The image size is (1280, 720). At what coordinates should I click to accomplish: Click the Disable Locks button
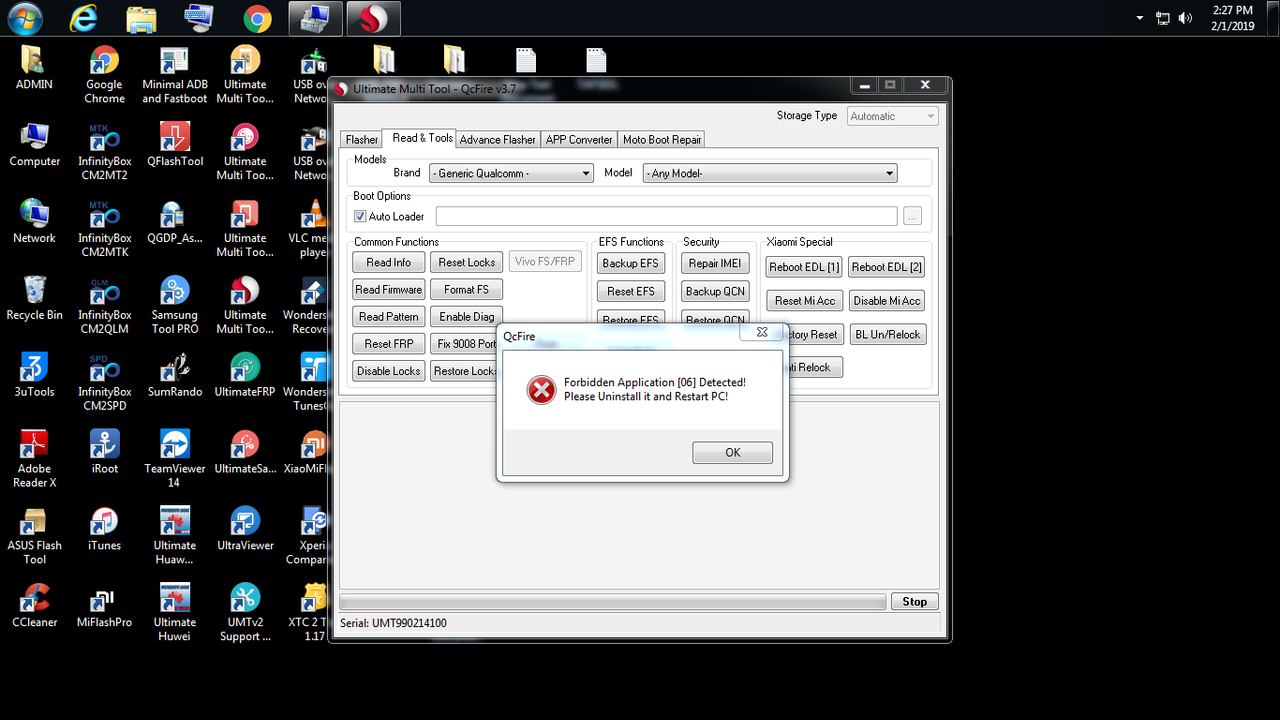coord(388,371)
